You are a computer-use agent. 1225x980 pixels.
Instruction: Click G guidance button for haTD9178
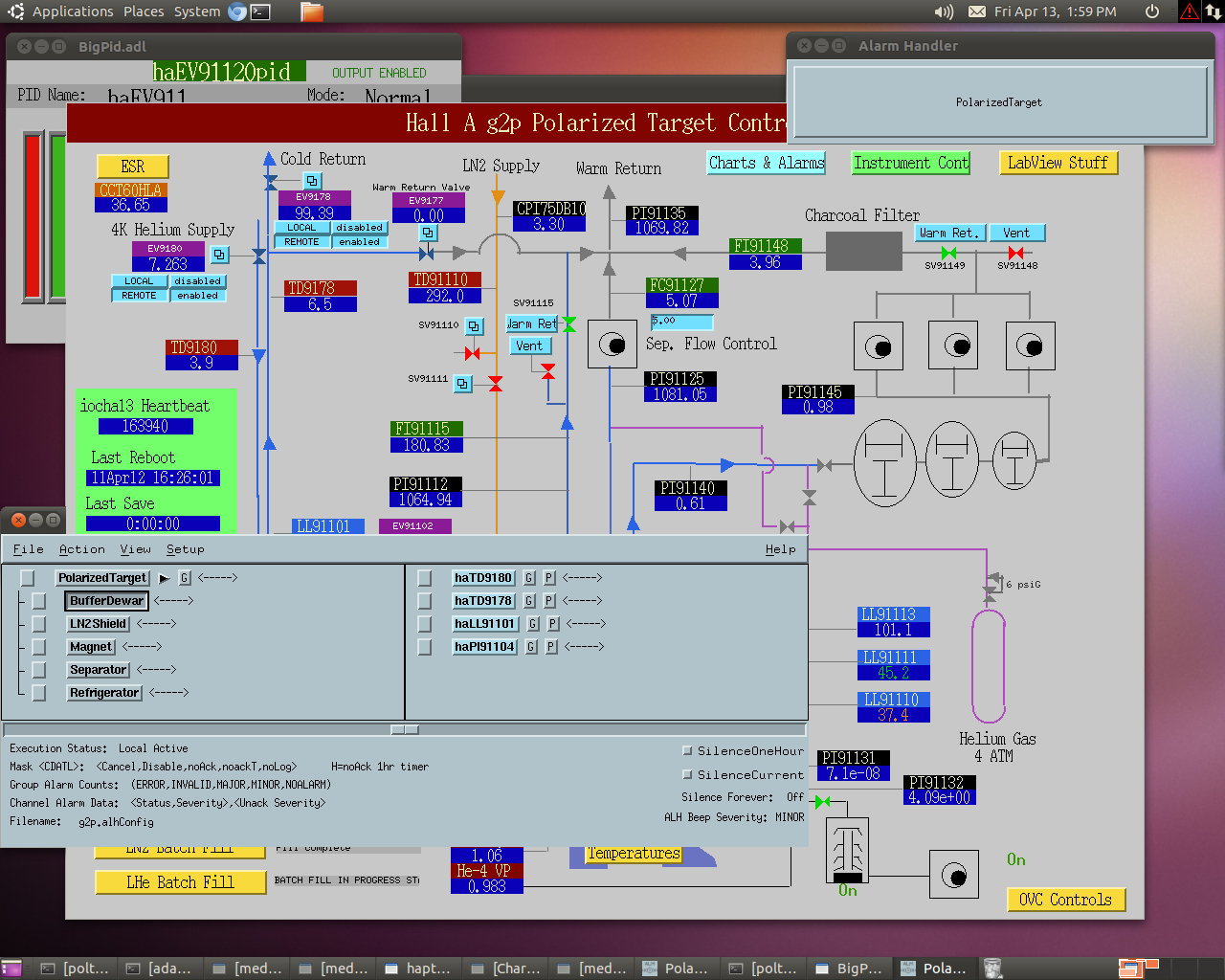(528, 601)
